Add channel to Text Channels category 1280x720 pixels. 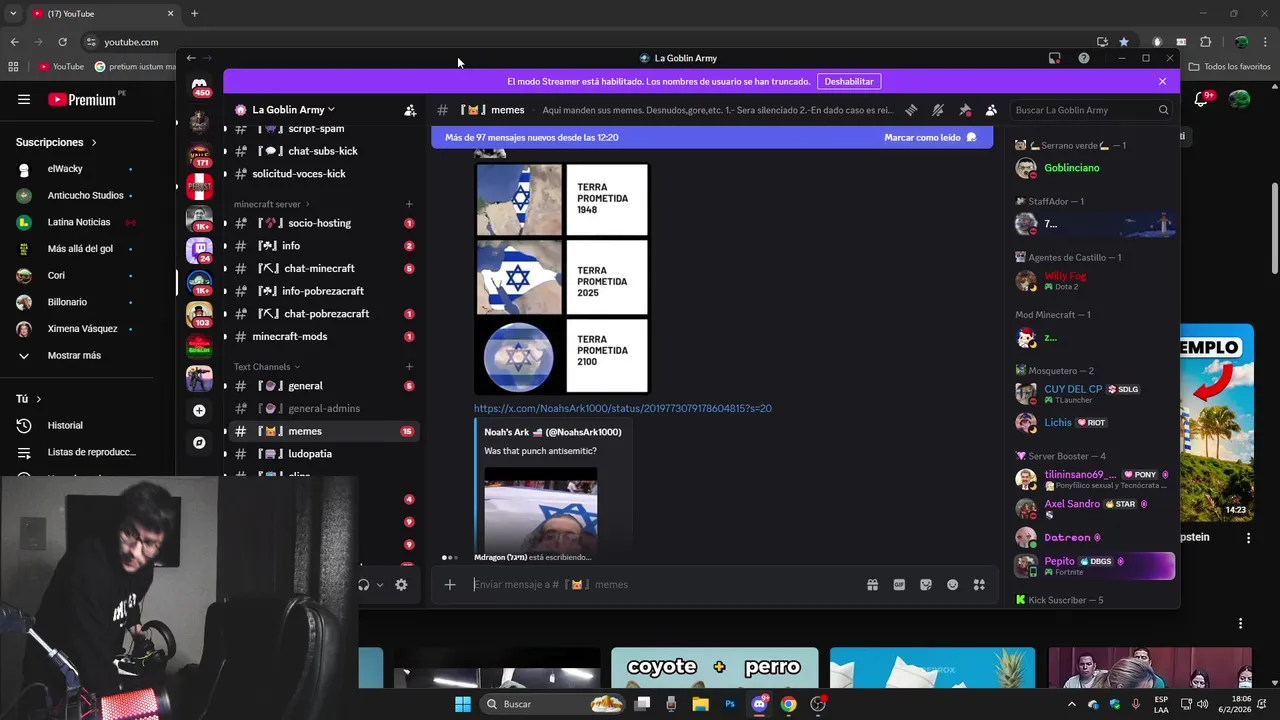pyautogui.click(x=409, y=367)
